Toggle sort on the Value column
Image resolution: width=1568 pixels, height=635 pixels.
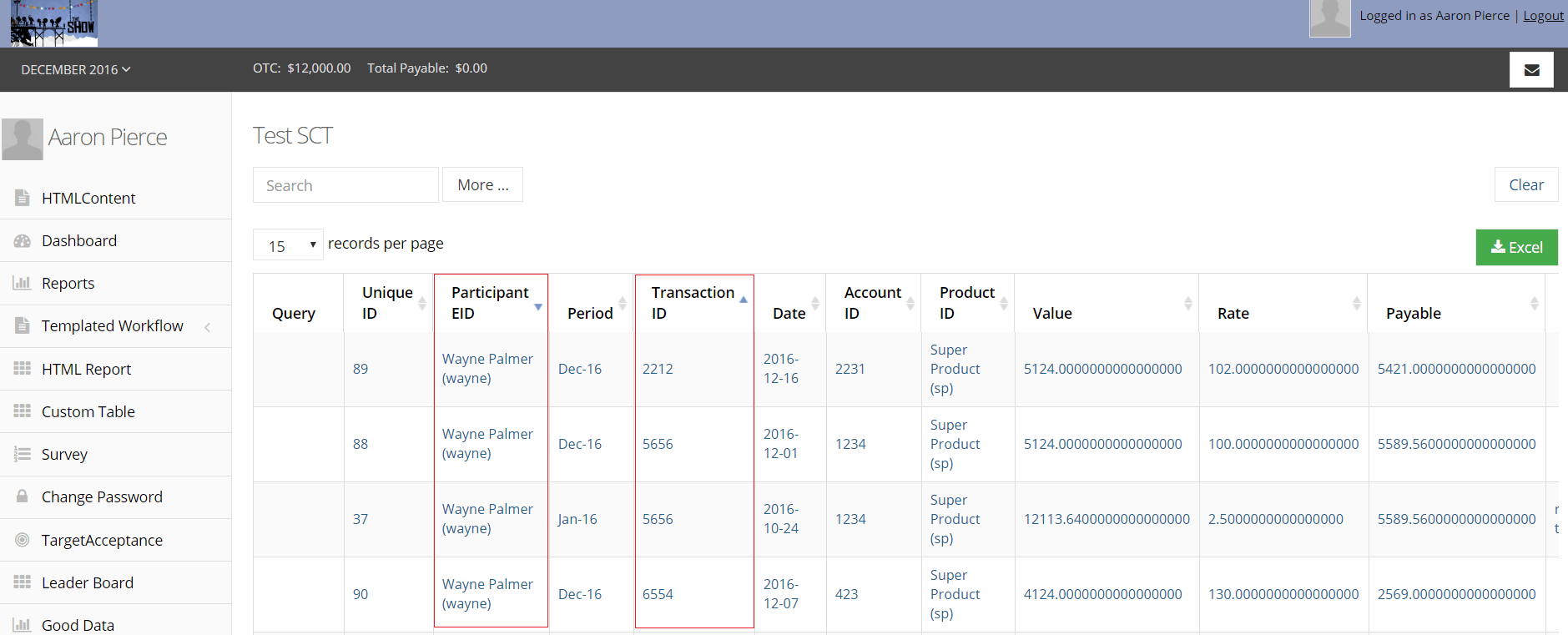pos(1188,303)
